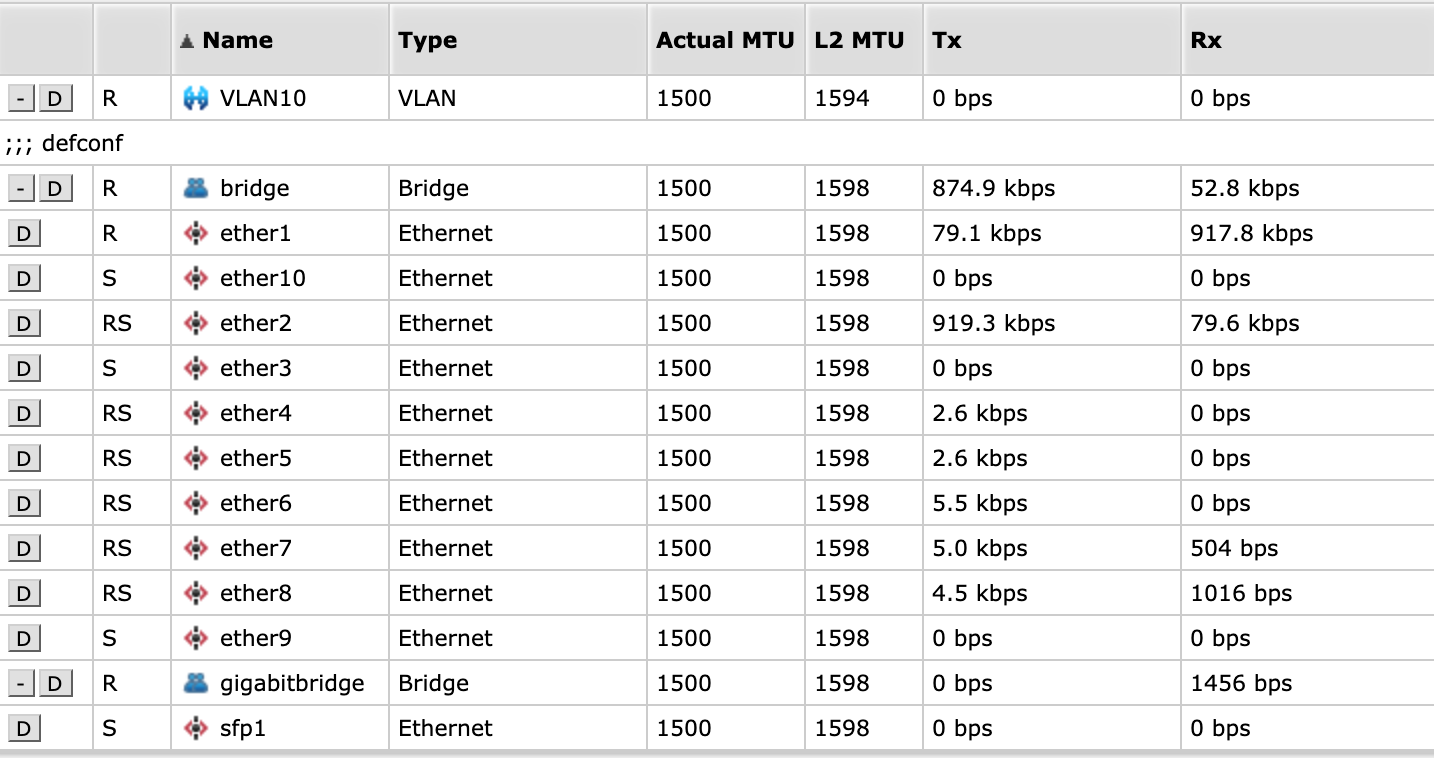
Task: Open the ether5 interface name link
Action: [x=255, y=458]
